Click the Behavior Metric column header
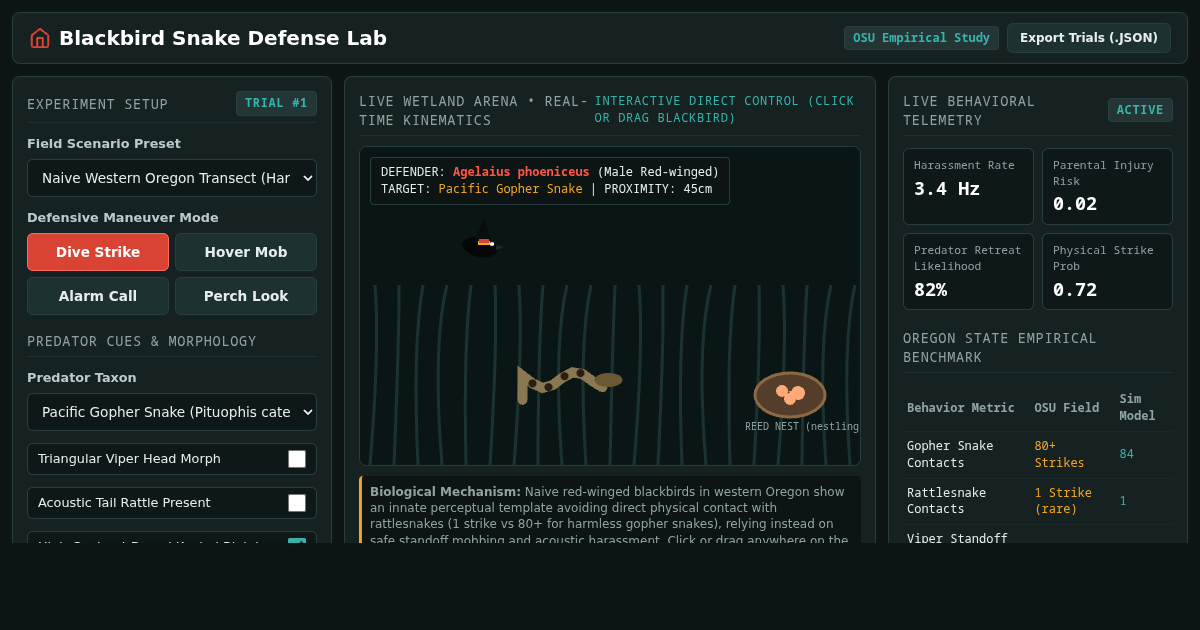 pos(960,408)
